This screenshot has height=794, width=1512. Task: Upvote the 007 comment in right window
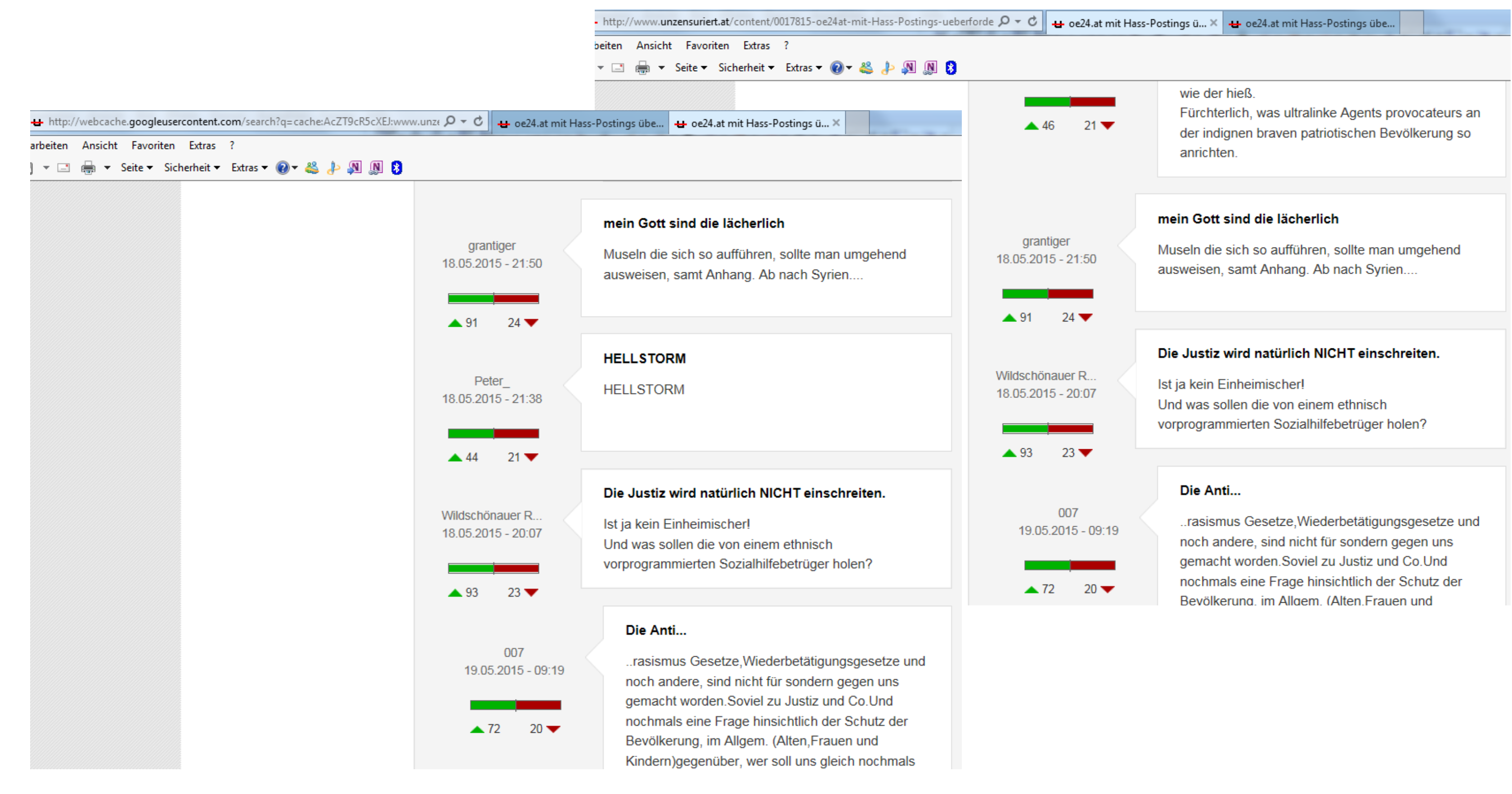point(1031,590)
